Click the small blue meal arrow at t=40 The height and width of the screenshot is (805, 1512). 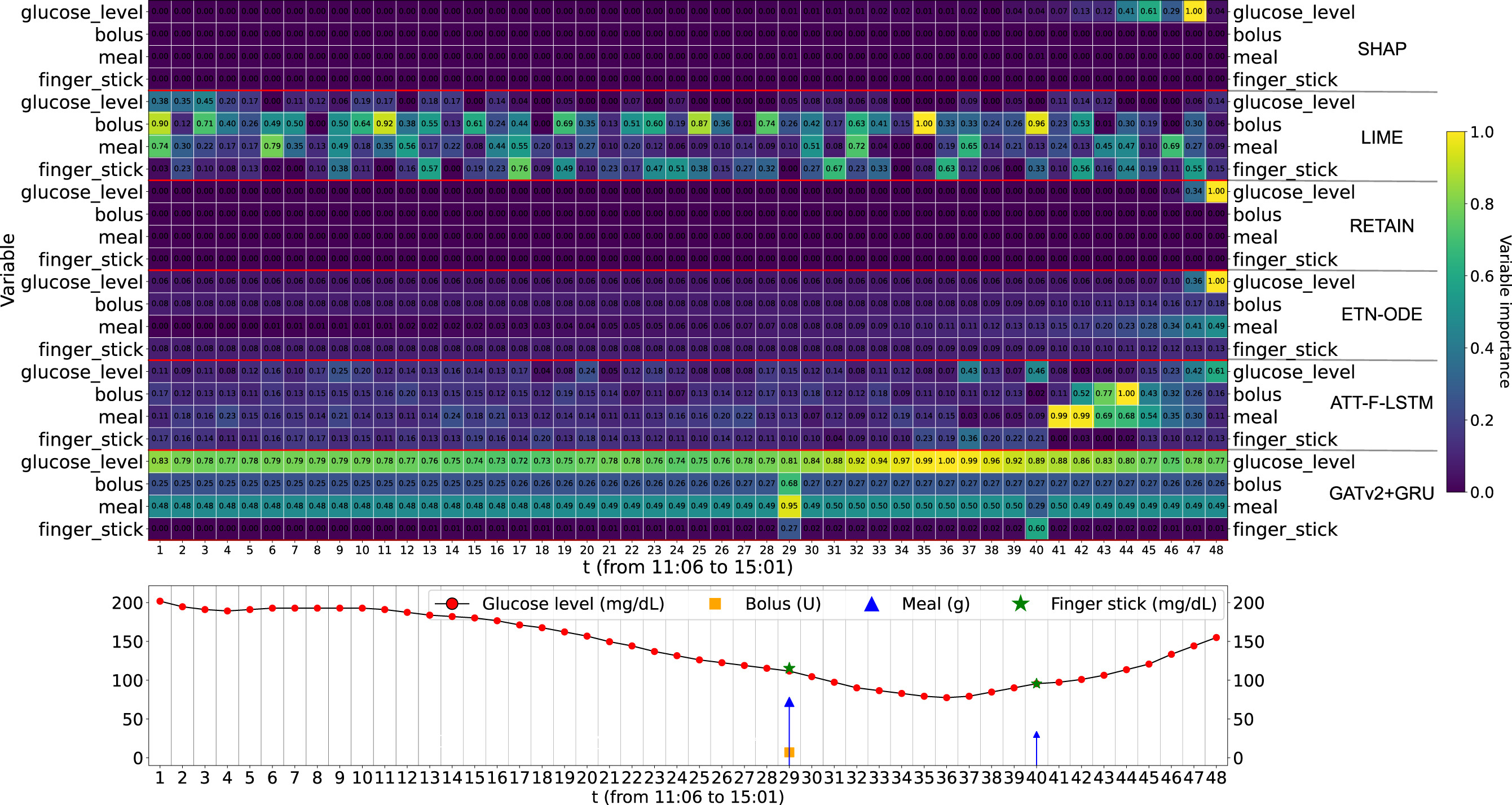pyautogui.click(x=1037, y=735)
